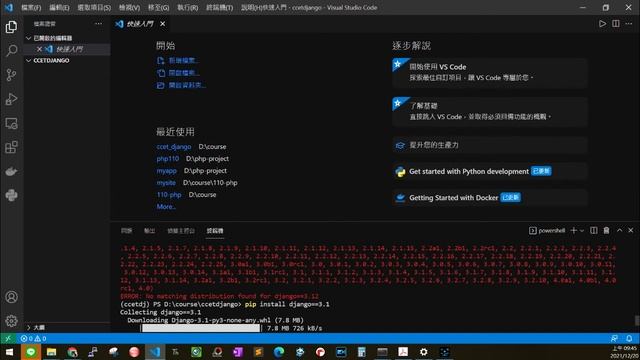
Task: Click the New File link under Start
Action: (x=184, y=60)
